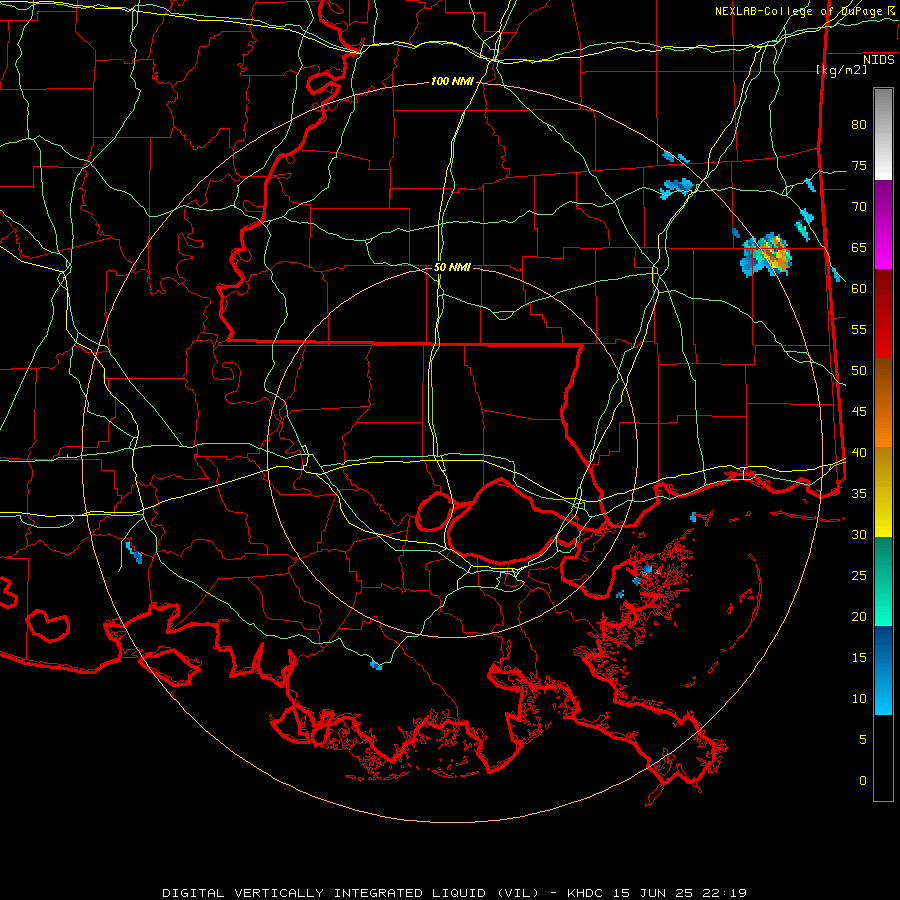
Task: Click the 0 value on the scale
Action: point(863,781)
